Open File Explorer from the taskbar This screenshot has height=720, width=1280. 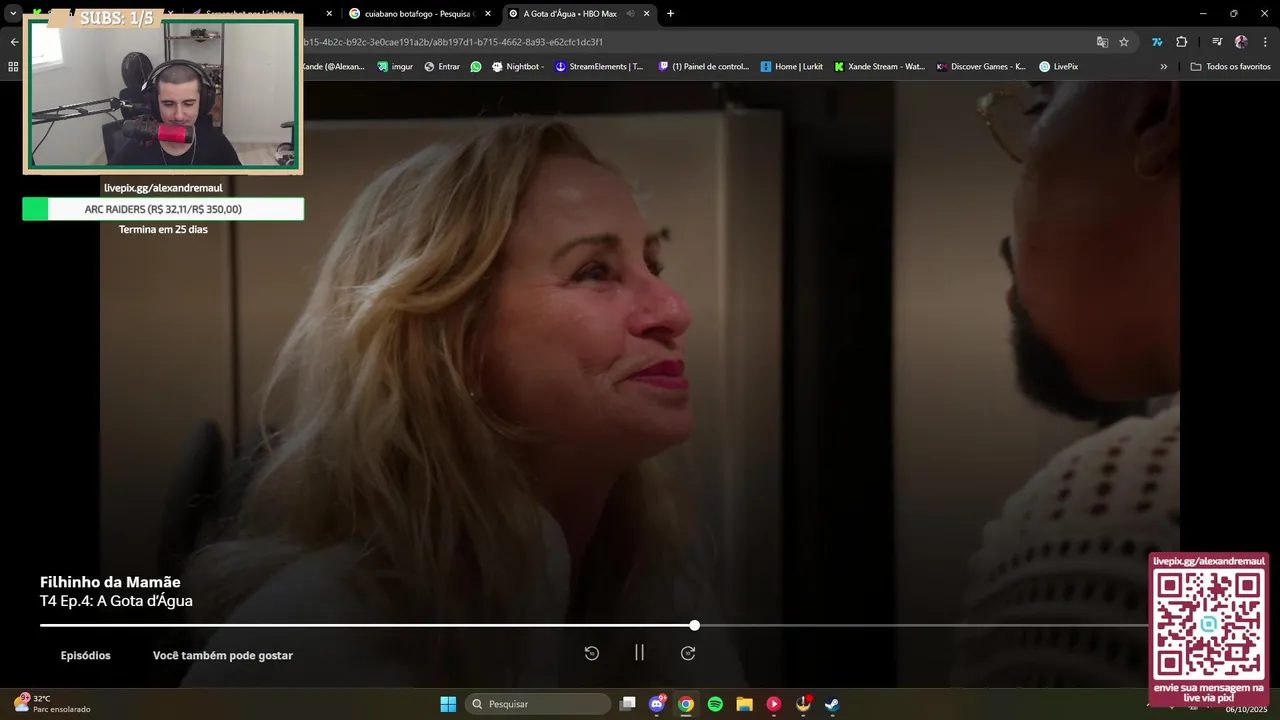tap(744, 704)
